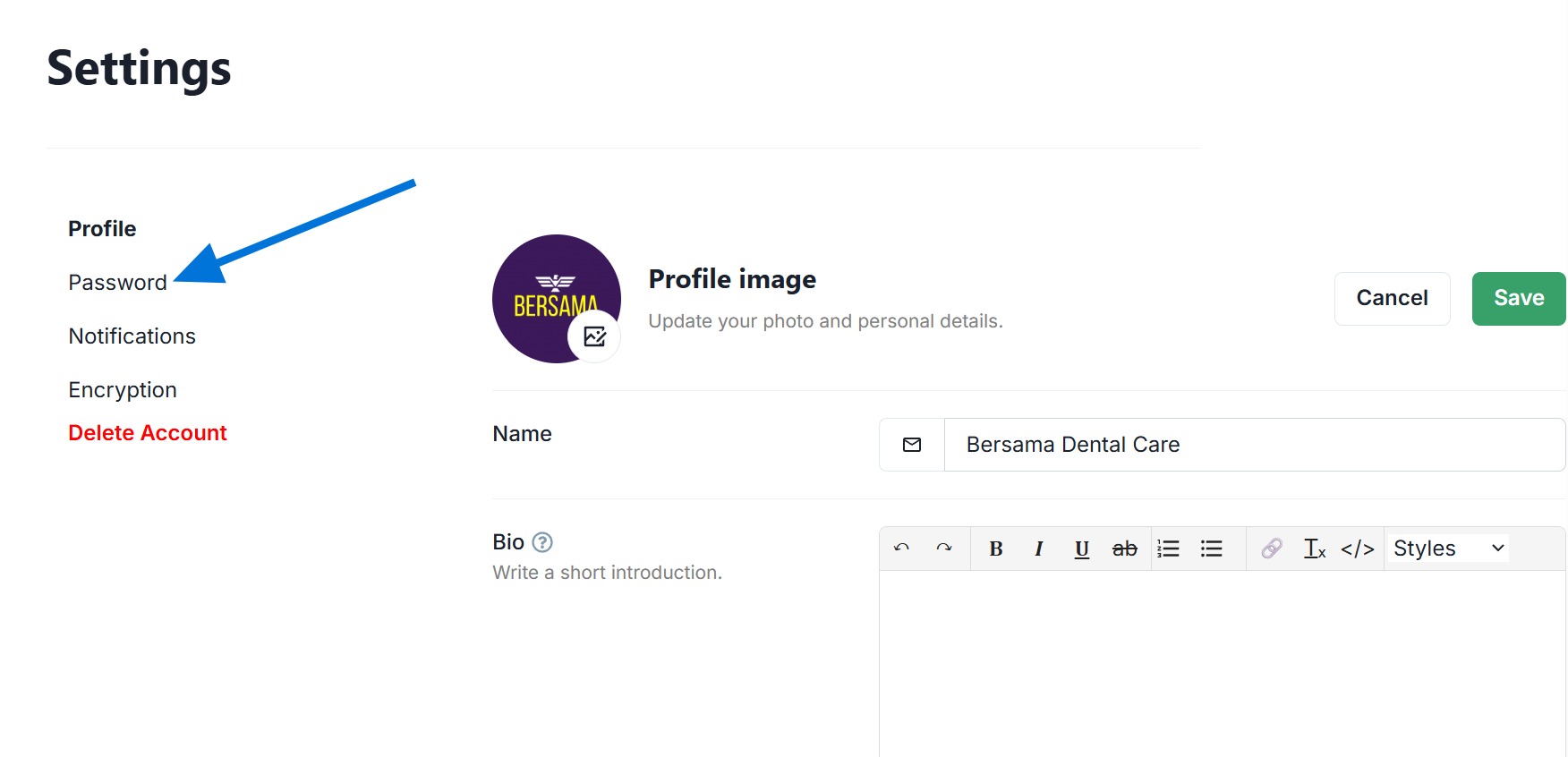The height and width of the screenshot is (757, 1568).
Task: Open the Password settings tab
Action: 117,283
